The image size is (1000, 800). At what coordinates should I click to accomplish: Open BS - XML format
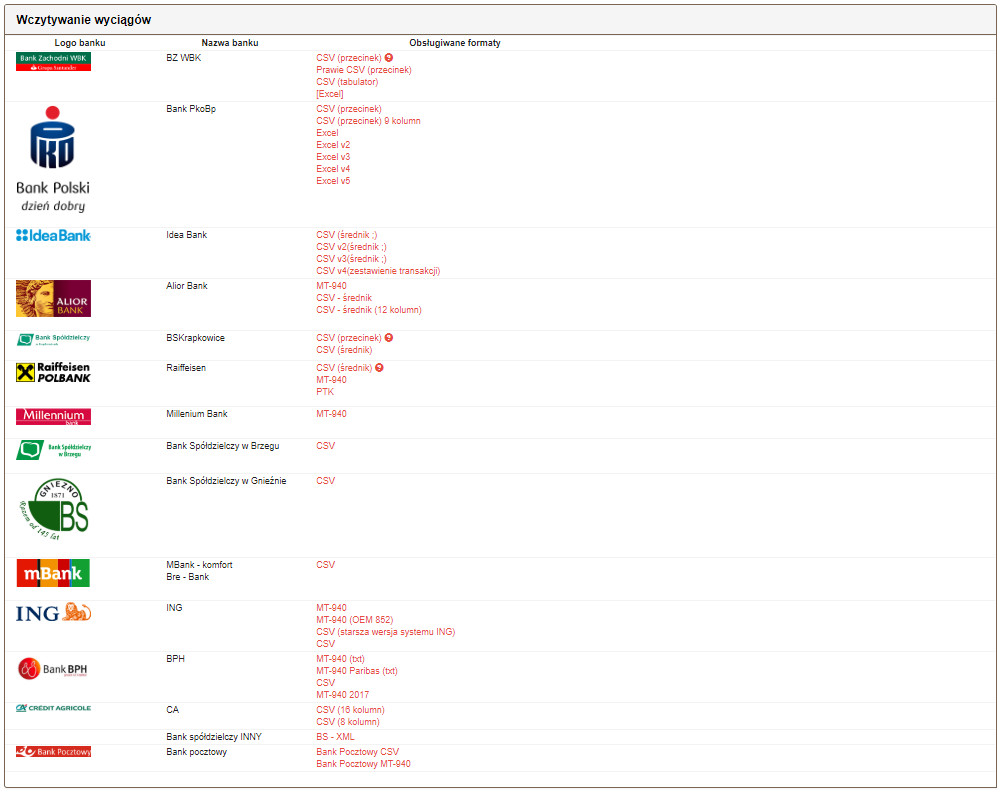335,737
